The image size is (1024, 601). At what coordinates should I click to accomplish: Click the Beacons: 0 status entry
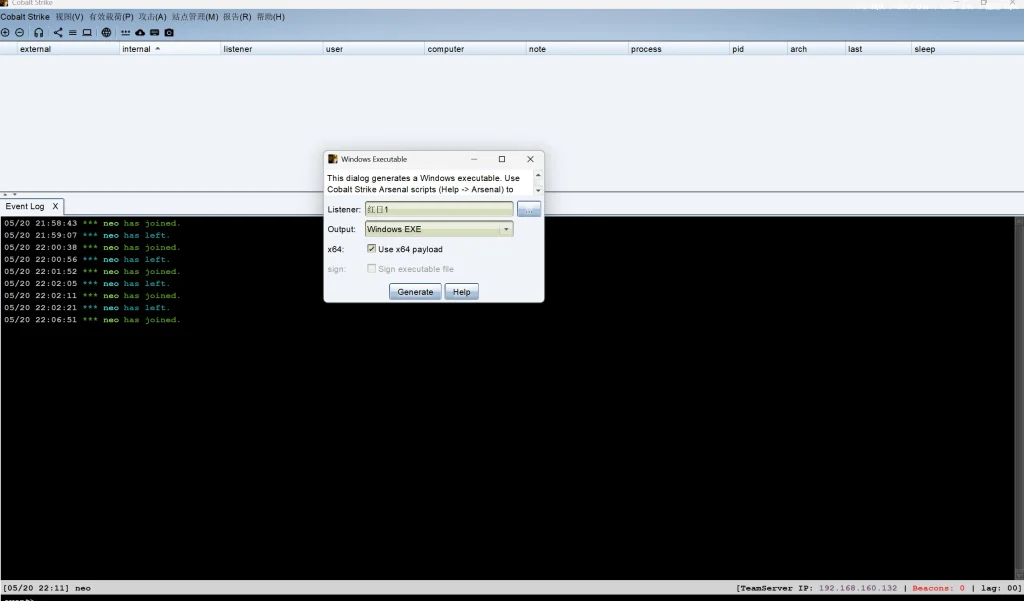[x=938, y=589]
